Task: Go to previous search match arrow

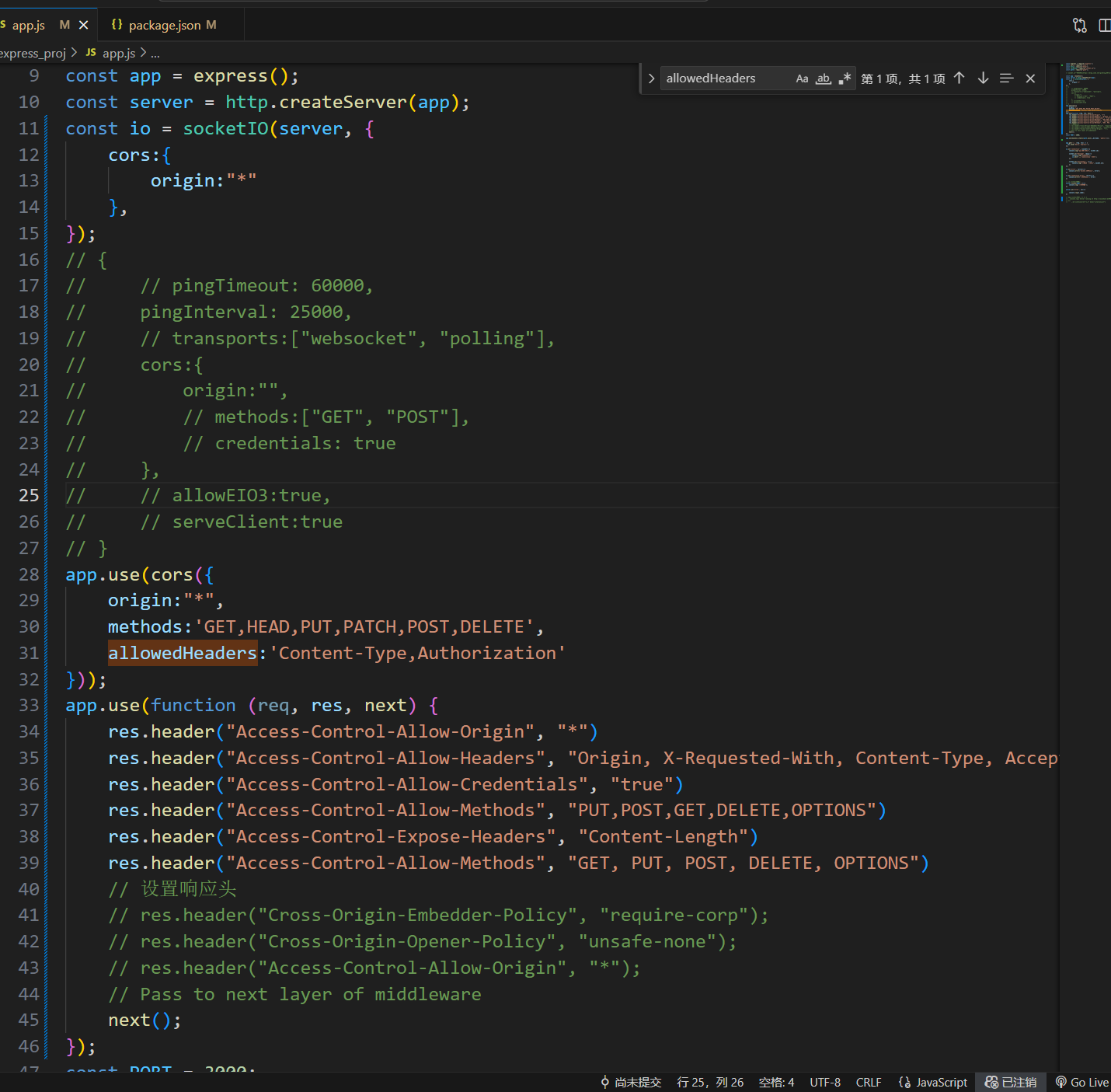Action: (x=959, y=78)
